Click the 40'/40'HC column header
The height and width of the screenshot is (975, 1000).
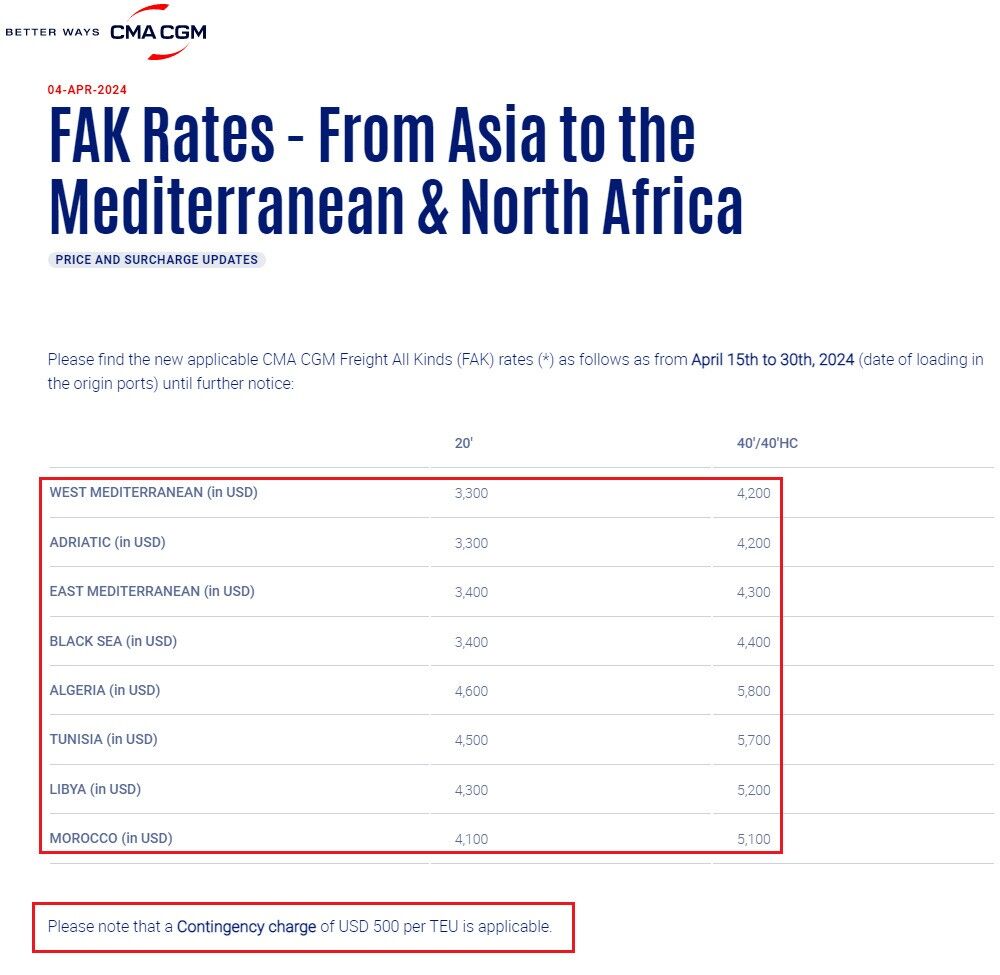point(767,443)
